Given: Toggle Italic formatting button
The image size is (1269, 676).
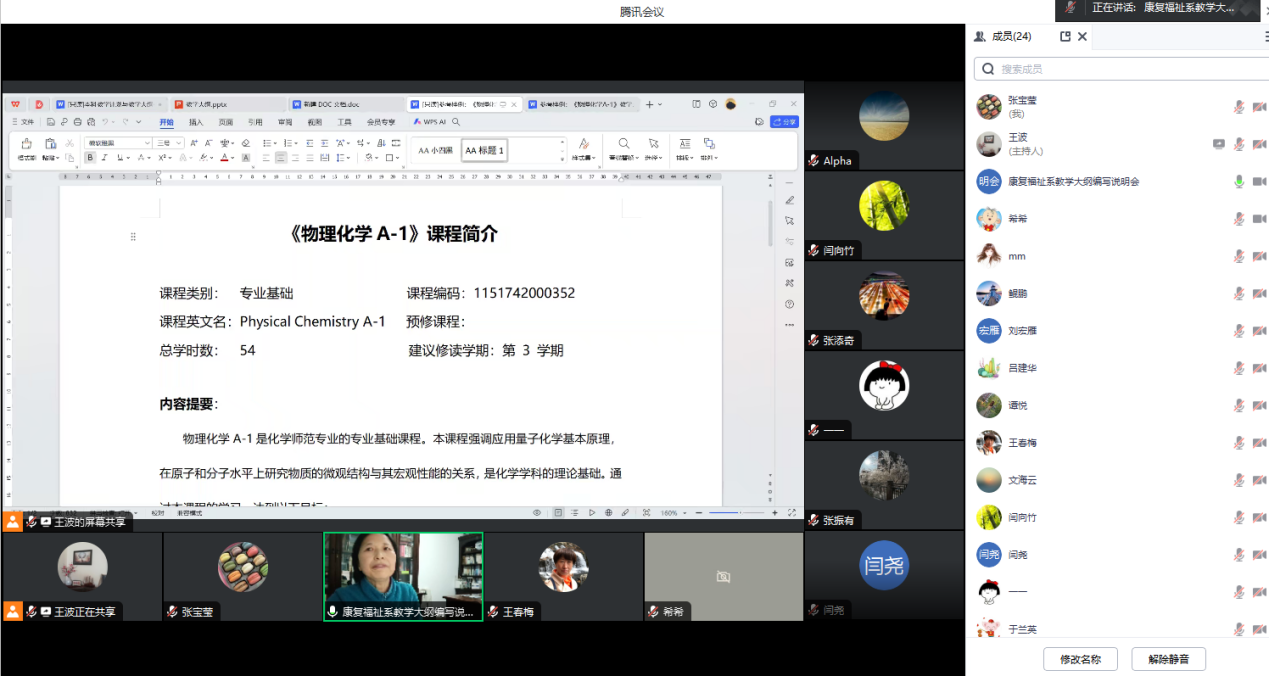Looking at the screenshot, I should click(x=104, y=157).
